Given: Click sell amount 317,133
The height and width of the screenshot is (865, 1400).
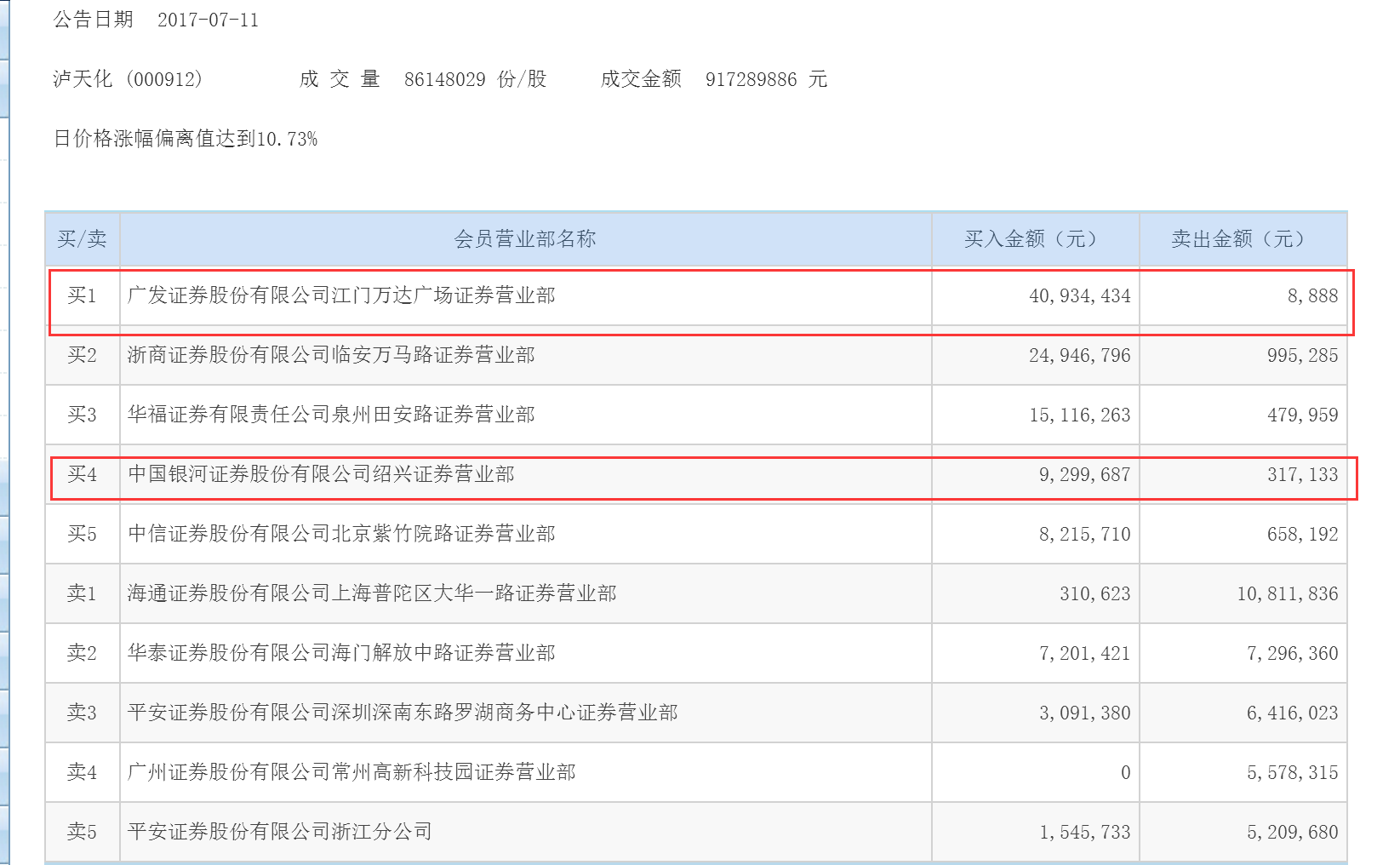Looking at the screenshot, I should (x=1302, y=474).
